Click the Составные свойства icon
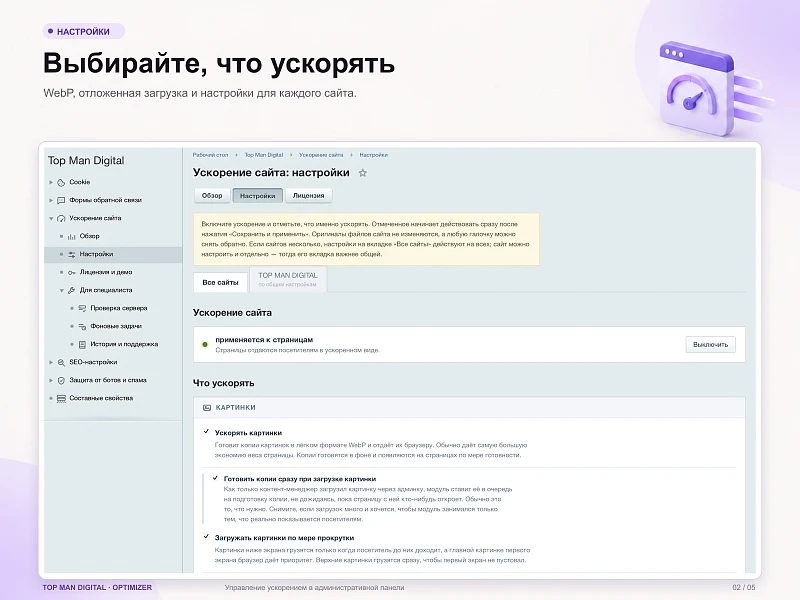Screen dimensions: 800x600 61,398
